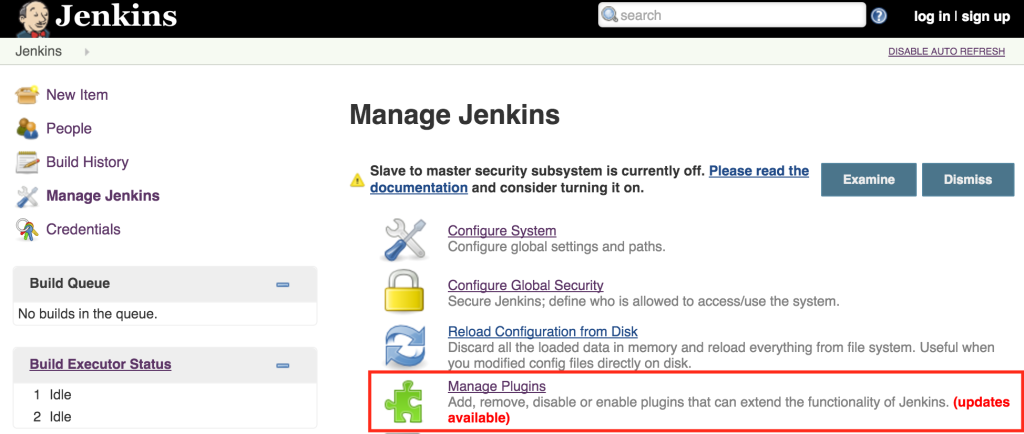Open Credentials in sidebar
Image resolution: width=1024 pixels, height=434 pixels.
coord(83,230)
